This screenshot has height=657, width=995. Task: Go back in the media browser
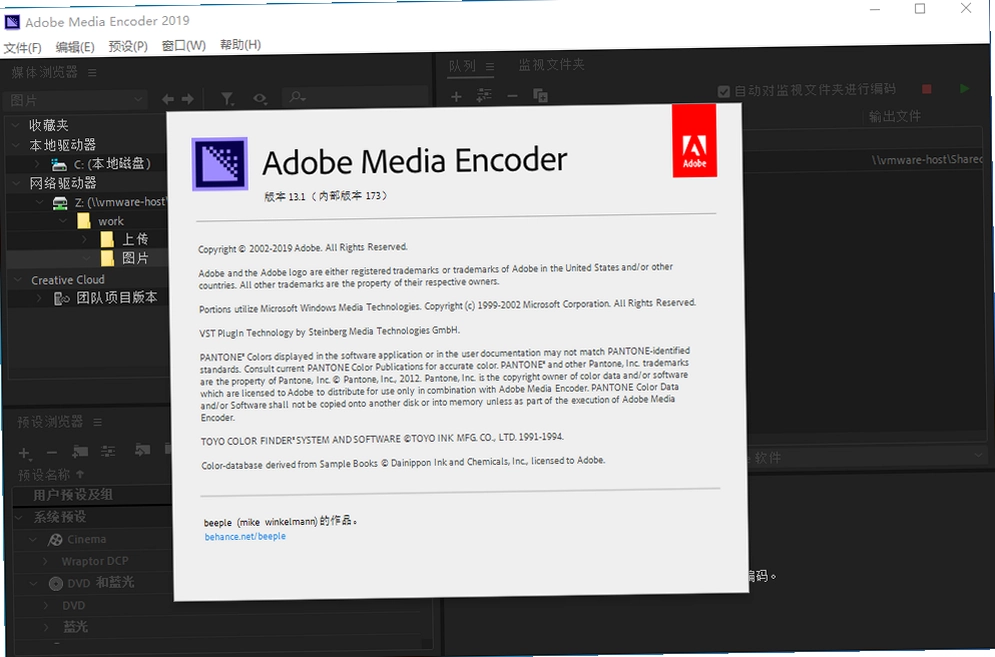point(168,99)
